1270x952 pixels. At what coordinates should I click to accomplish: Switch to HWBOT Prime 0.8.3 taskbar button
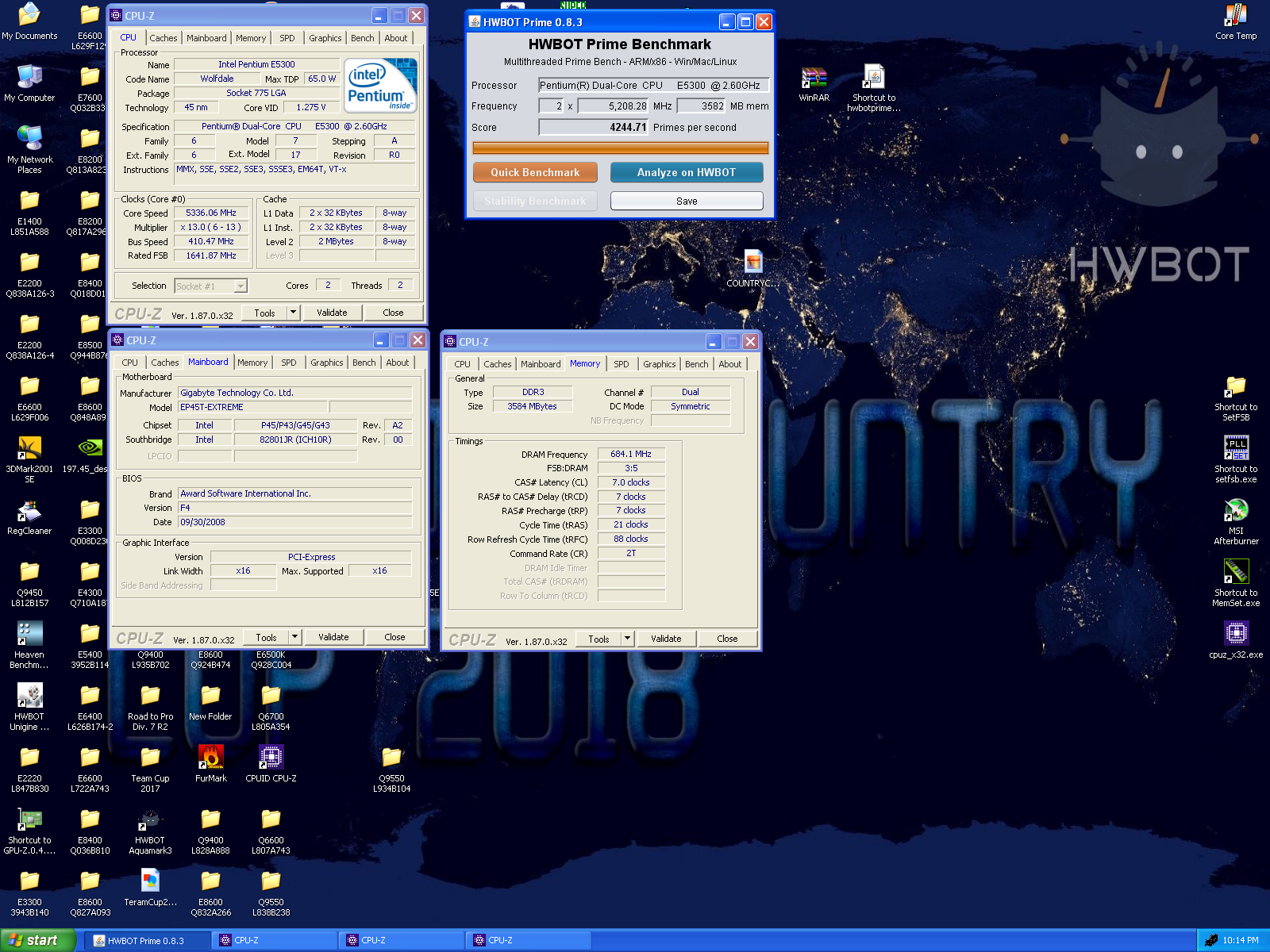click(148, 940)
